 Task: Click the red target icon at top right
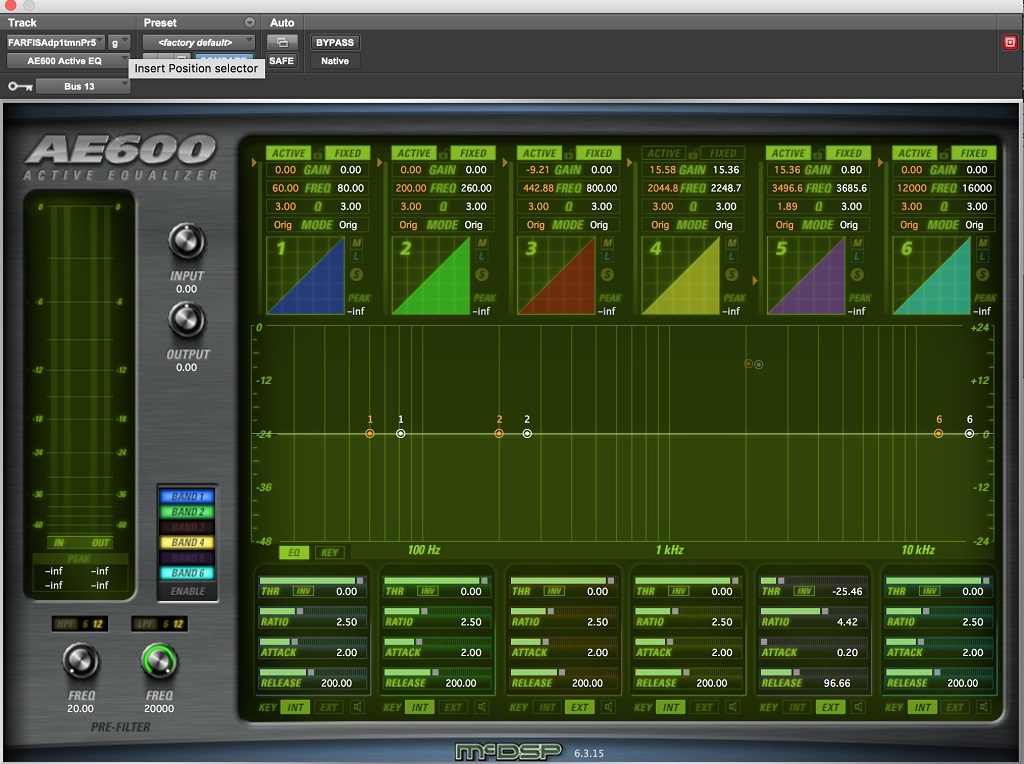pos(1010,42)
